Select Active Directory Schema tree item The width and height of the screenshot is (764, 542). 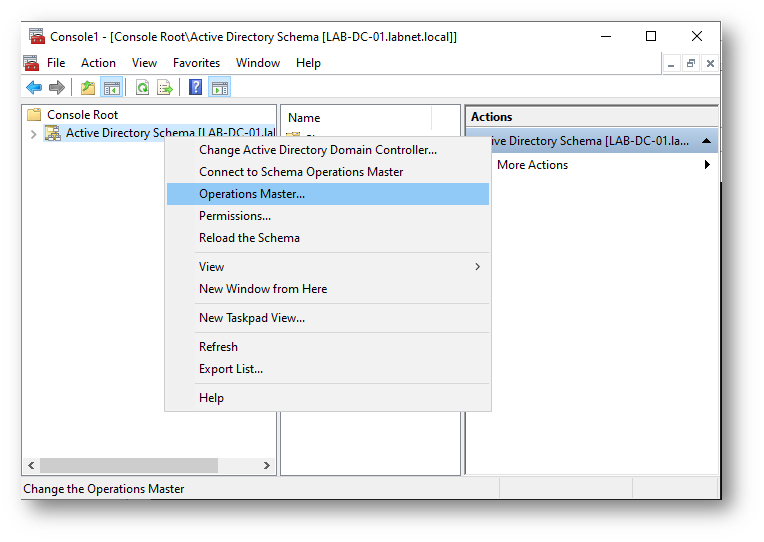(x=170, y=133)
